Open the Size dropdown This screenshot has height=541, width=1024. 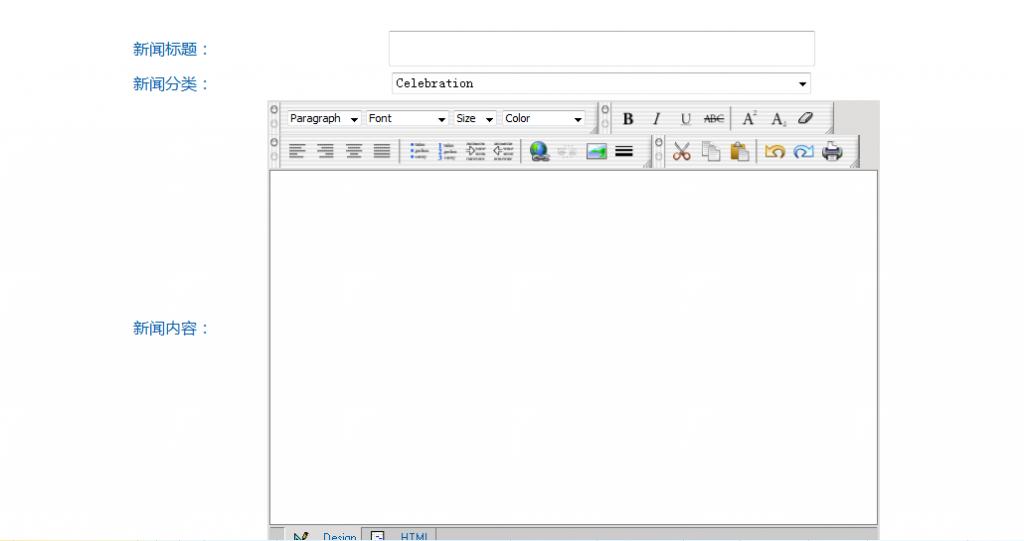475,119
